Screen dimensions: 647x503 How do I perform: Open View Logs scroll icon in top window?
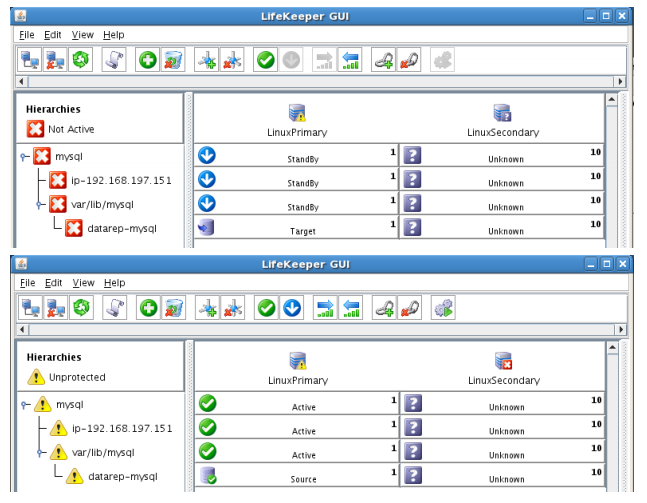pos(114,60)
